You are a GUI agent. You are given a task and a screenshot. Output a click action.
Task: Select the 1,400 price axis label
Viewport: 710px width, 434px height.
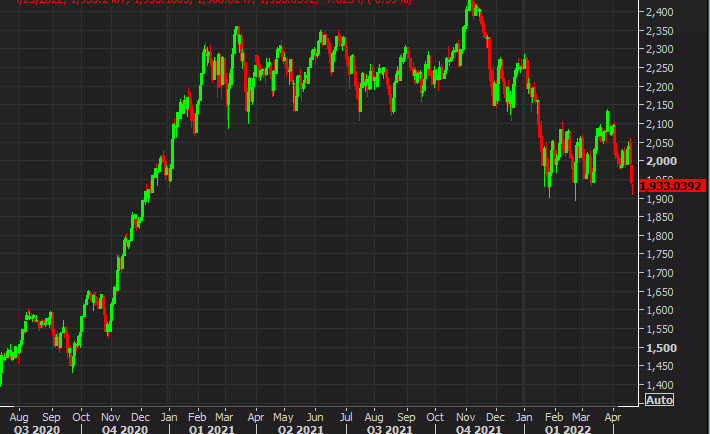pyautogui.click(x=657, y=385)
